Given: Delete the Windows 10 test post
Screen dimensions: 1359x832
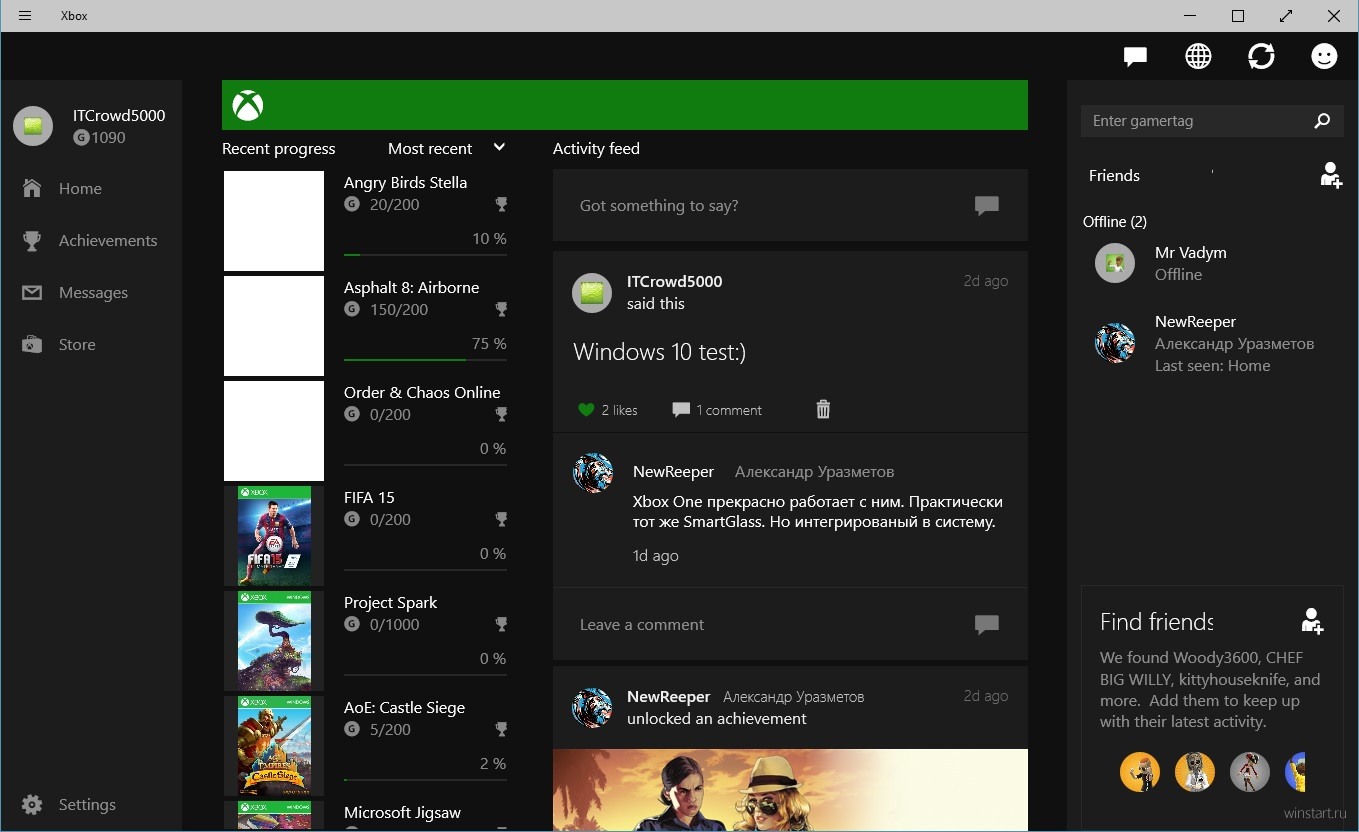Looking at the screenshot, I should click(823, 409).
